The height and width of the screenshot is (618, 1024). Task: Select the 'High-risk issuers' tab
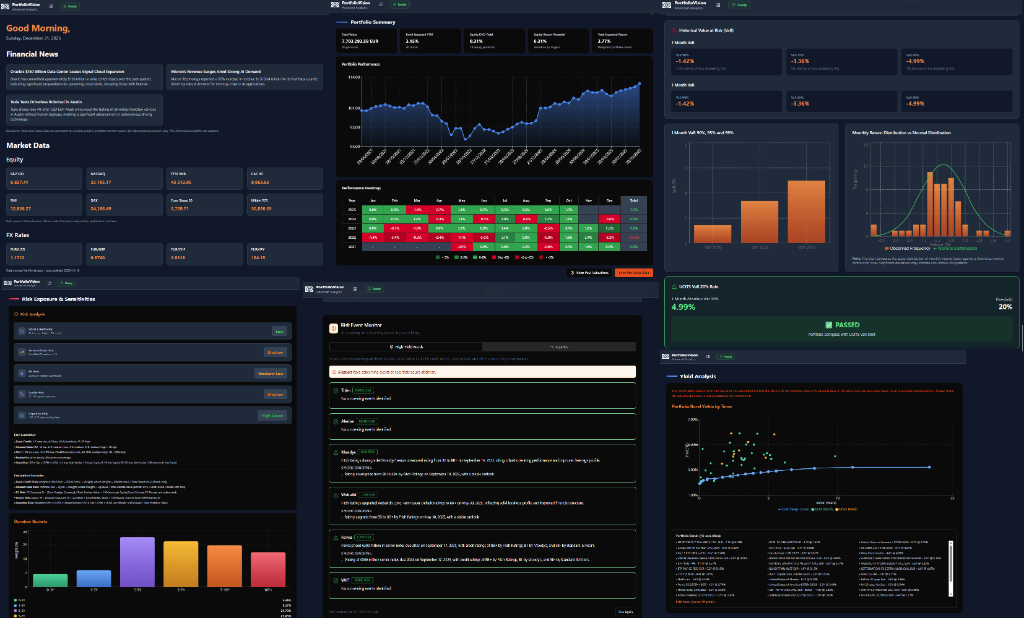406,347
